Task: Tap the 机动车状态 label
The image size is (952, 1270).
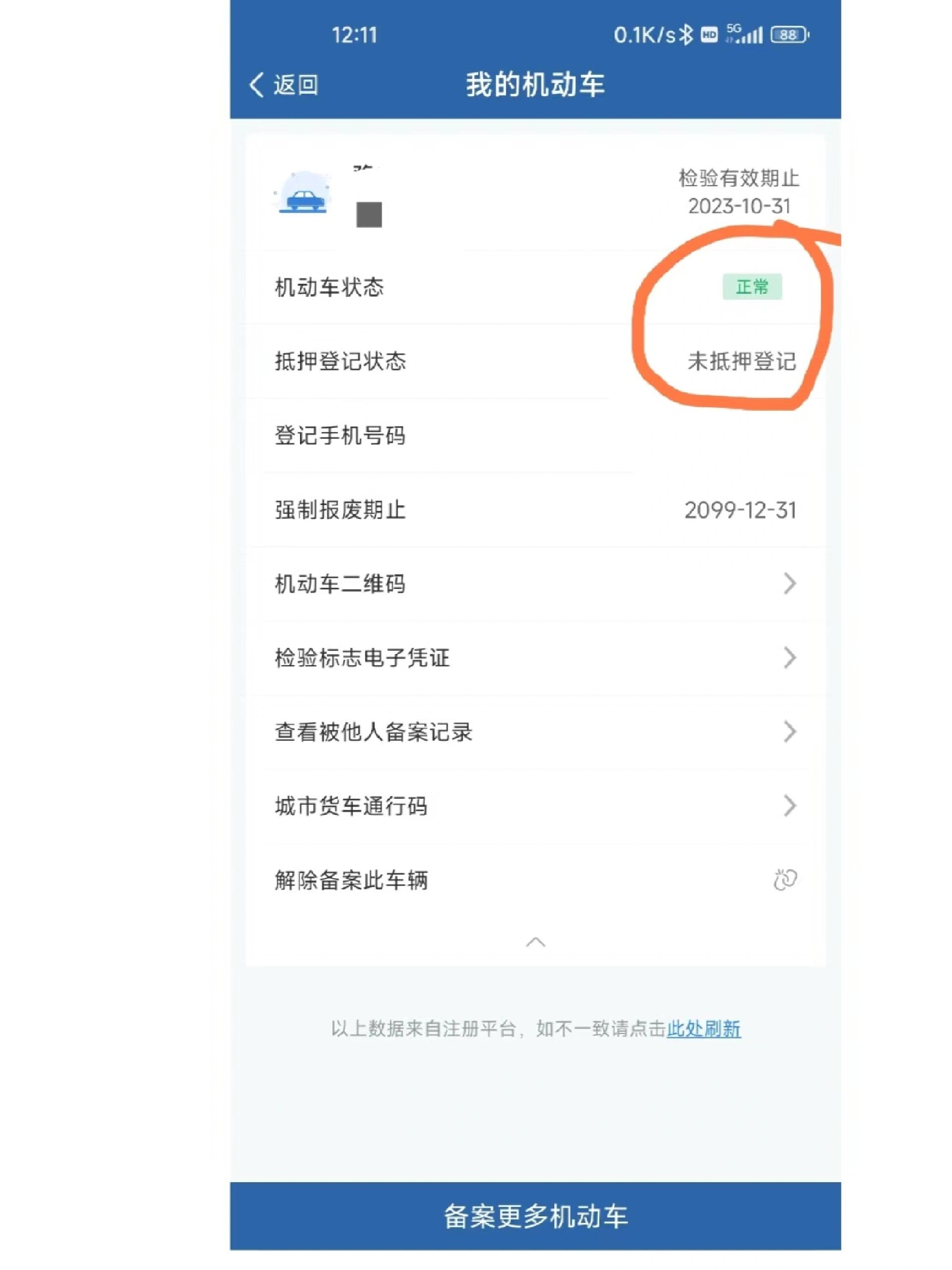Action: (329, 287)
